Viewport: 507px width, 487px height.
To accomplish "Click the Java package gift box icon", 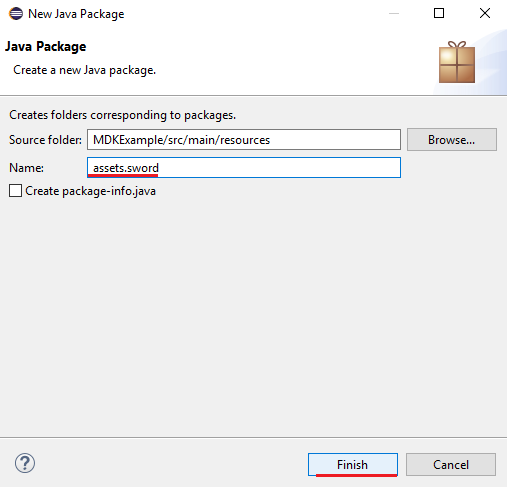I will pos(457,62).
